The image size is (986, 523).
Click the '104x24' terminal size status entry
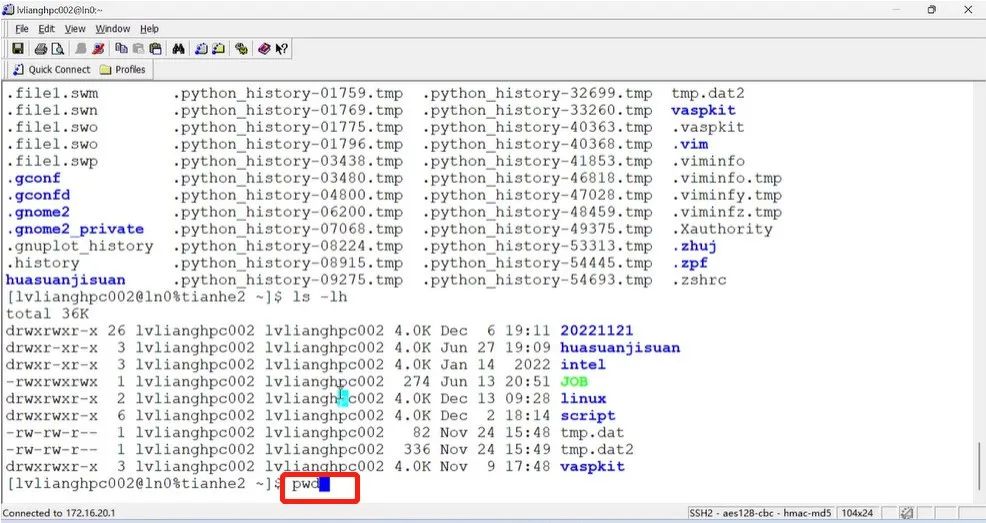[x=857, y=513]
